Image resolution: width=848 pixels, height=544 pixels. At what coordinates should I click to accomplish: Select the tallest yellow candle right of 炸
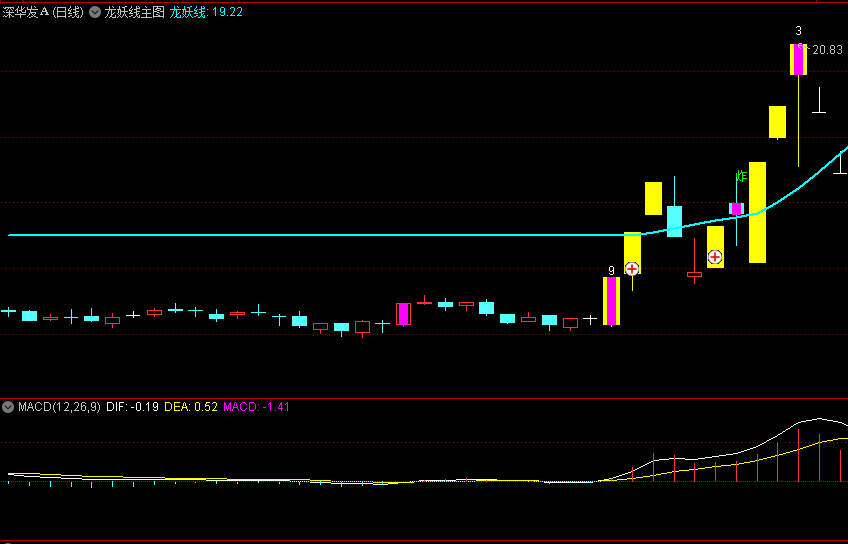[757, 213]
